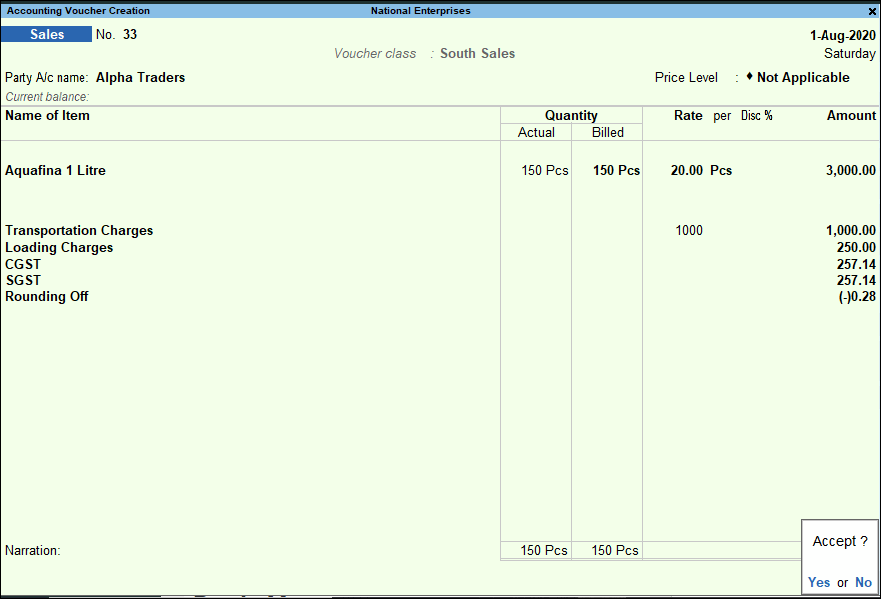Click the date 1-Aug-2020
This screenshot has width=881, height=599.
pos(840,33)
